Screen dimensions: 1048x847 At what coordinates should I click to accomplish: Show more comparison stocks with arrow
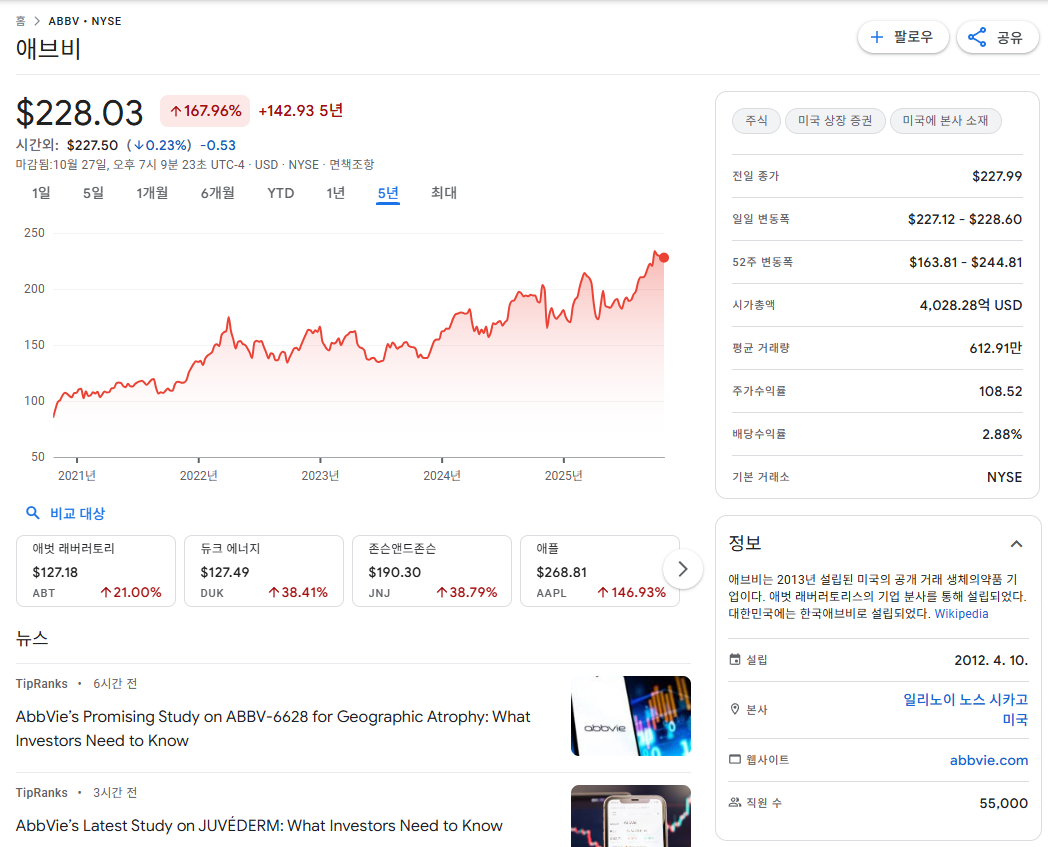pos(682,569)
